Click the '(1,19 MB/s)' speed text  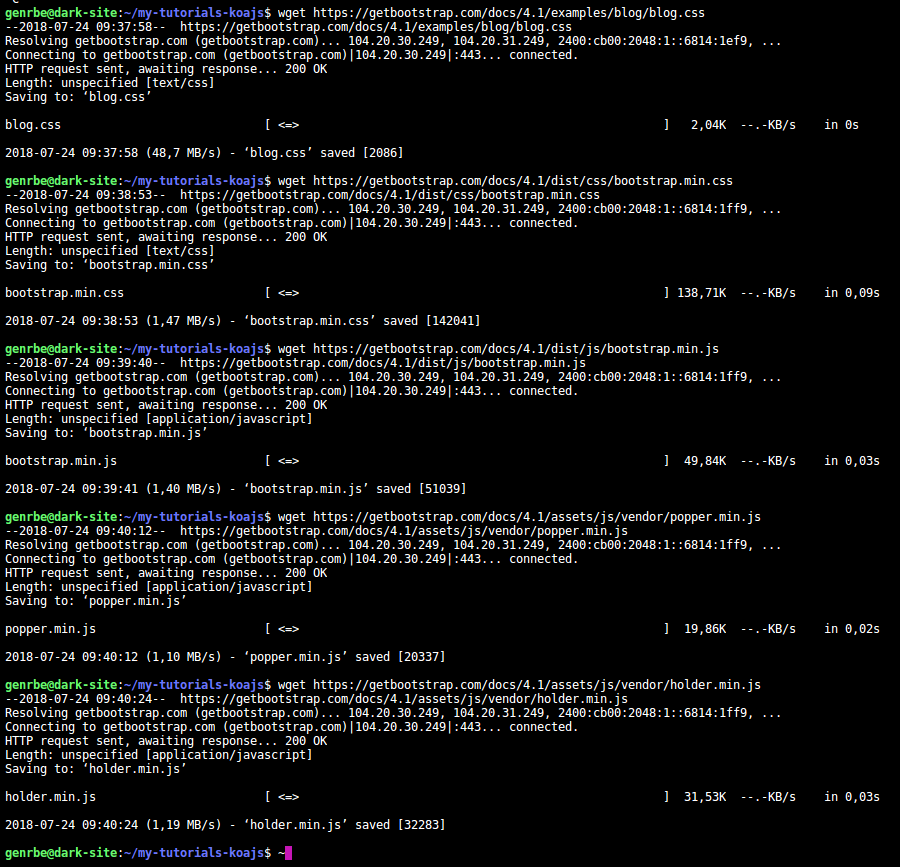point(183,825)
